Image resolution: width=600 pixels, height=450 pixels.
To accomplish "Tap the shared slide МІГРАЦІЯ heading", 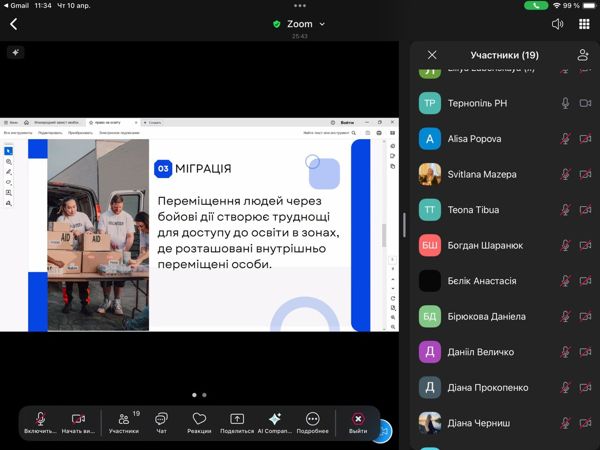I will tap(203, 169).
